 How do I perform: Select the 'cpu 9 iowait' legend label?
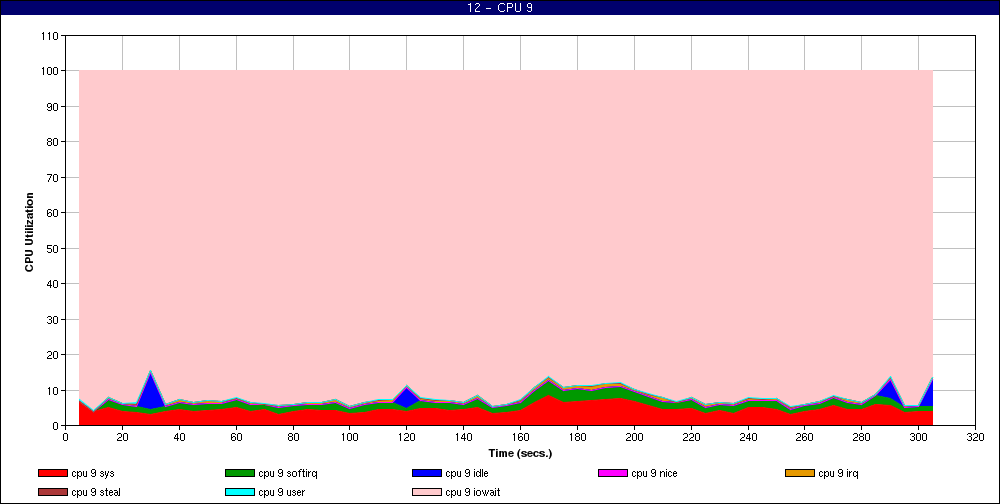pos(473,493)
